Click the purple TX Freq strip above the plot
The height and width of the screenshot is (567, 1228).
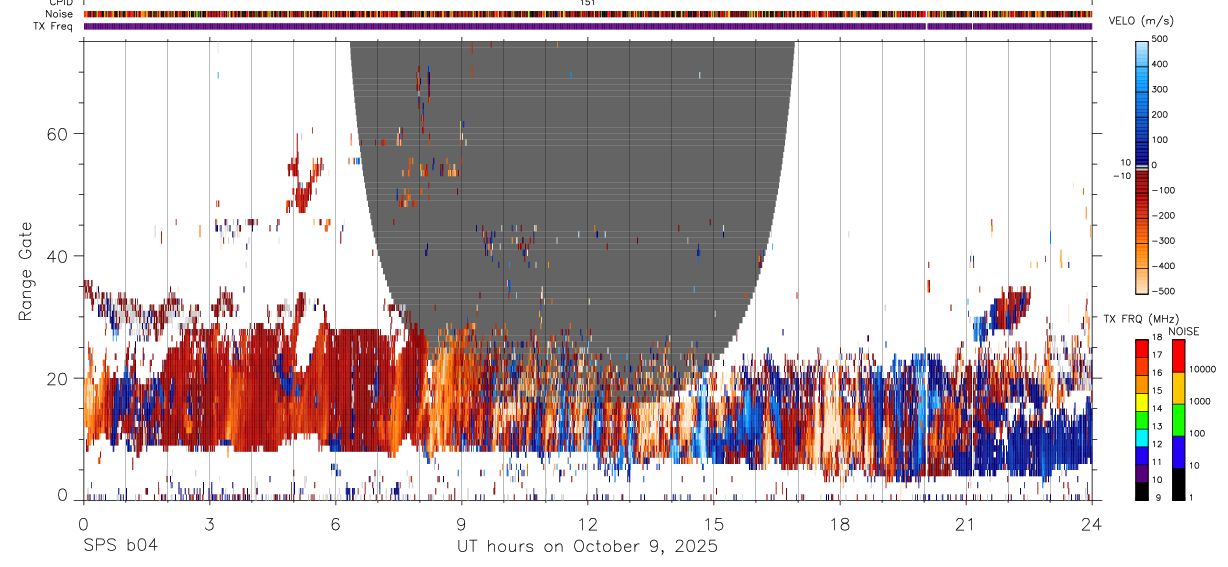pyautogui.click(x=588, y=26)
